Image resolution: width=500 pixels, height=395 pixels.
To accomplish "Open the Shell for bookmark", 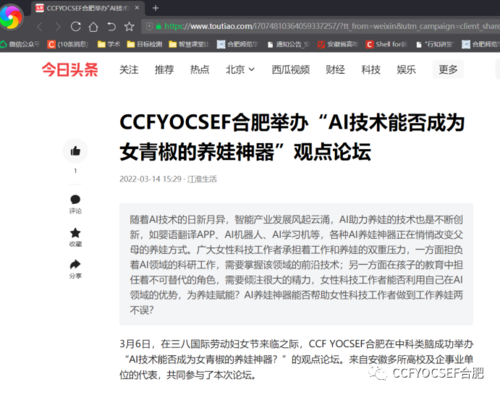I will (387, 44).
